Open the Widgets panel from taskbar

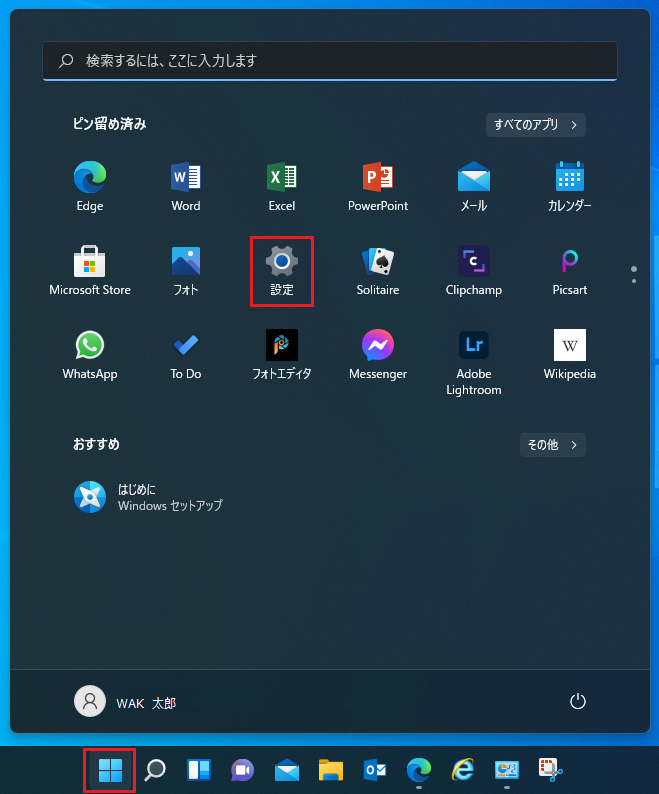coord(199,770)
